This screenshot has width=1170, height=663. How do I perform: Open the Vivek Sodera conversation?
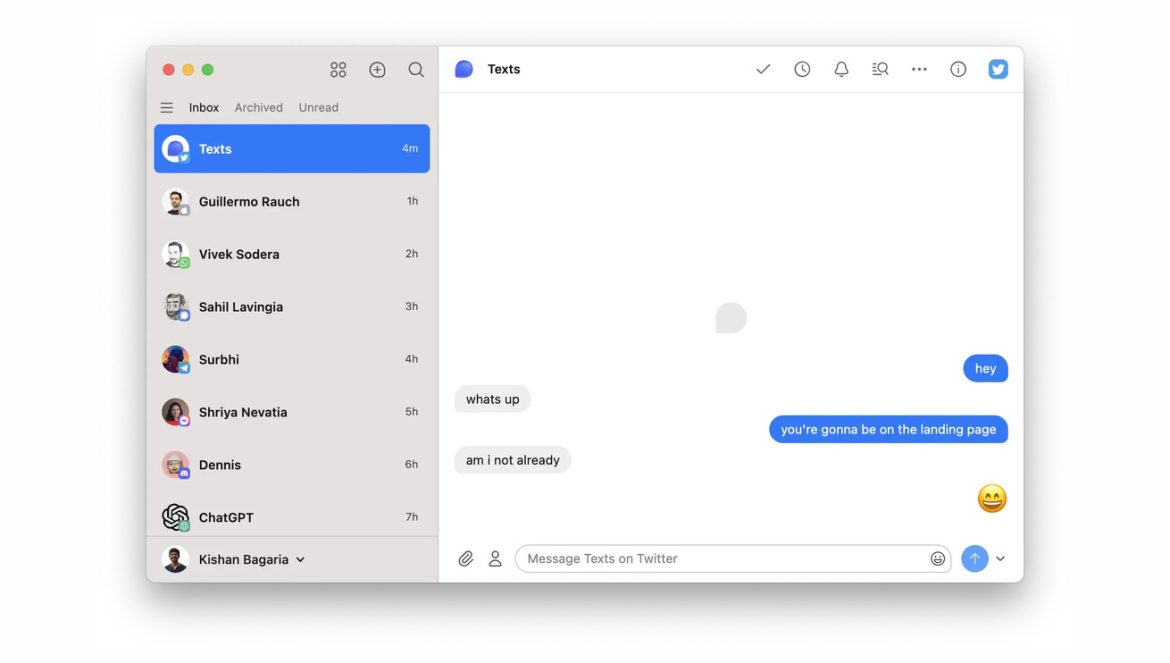pyautogui.click(x=292, y=254)
